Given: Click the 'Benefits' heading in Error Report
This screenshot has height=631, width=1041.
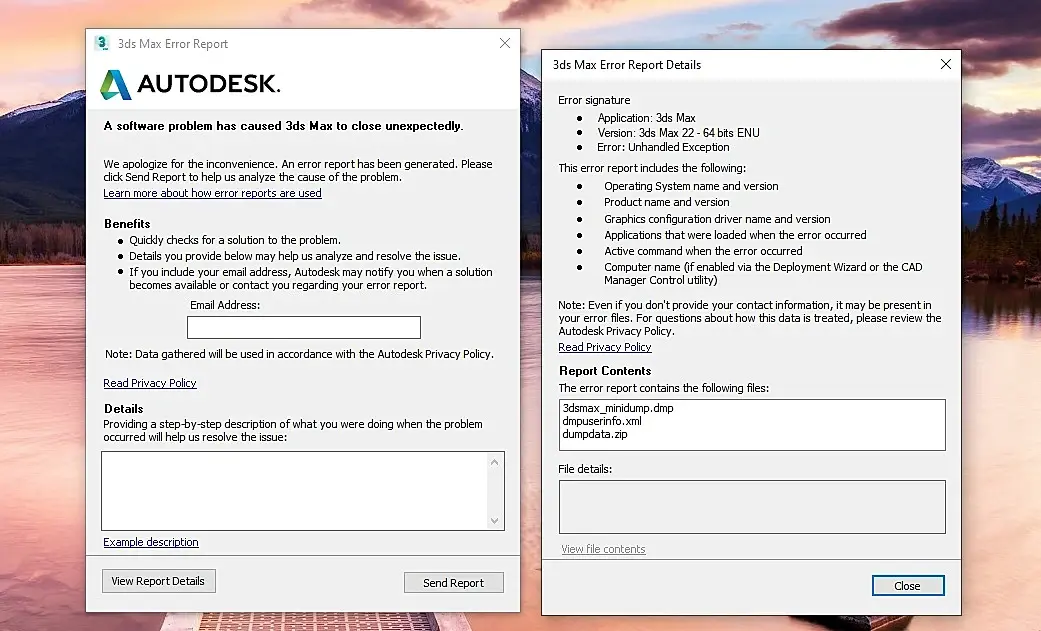Looking at the screenshot, I should [x=127, y=224].
